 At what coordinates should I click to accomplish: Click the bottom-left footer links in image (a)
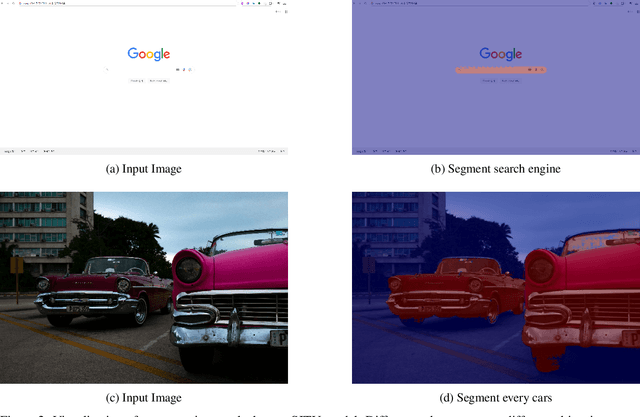pyautogui.click(x=22, y=151)
